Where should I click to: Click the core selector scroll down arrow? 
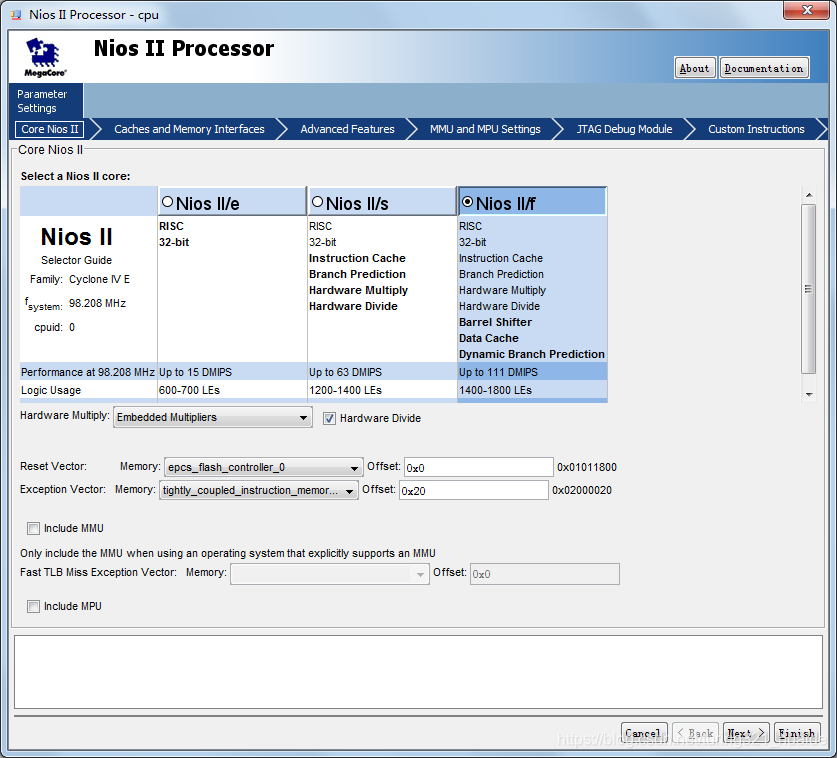tap(809, 394)
